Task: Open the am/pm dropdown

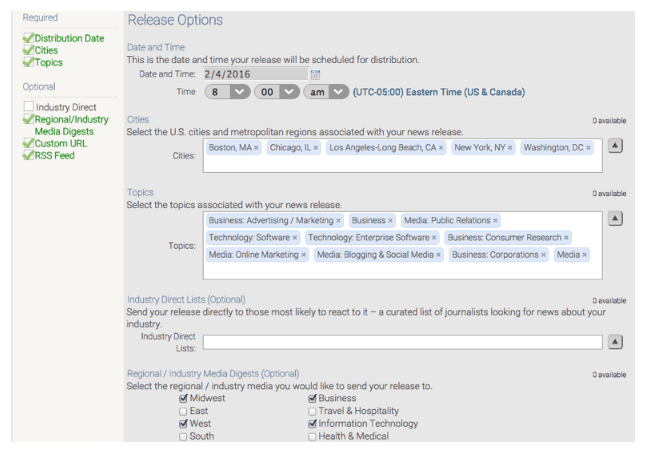Action: point(325,92)
